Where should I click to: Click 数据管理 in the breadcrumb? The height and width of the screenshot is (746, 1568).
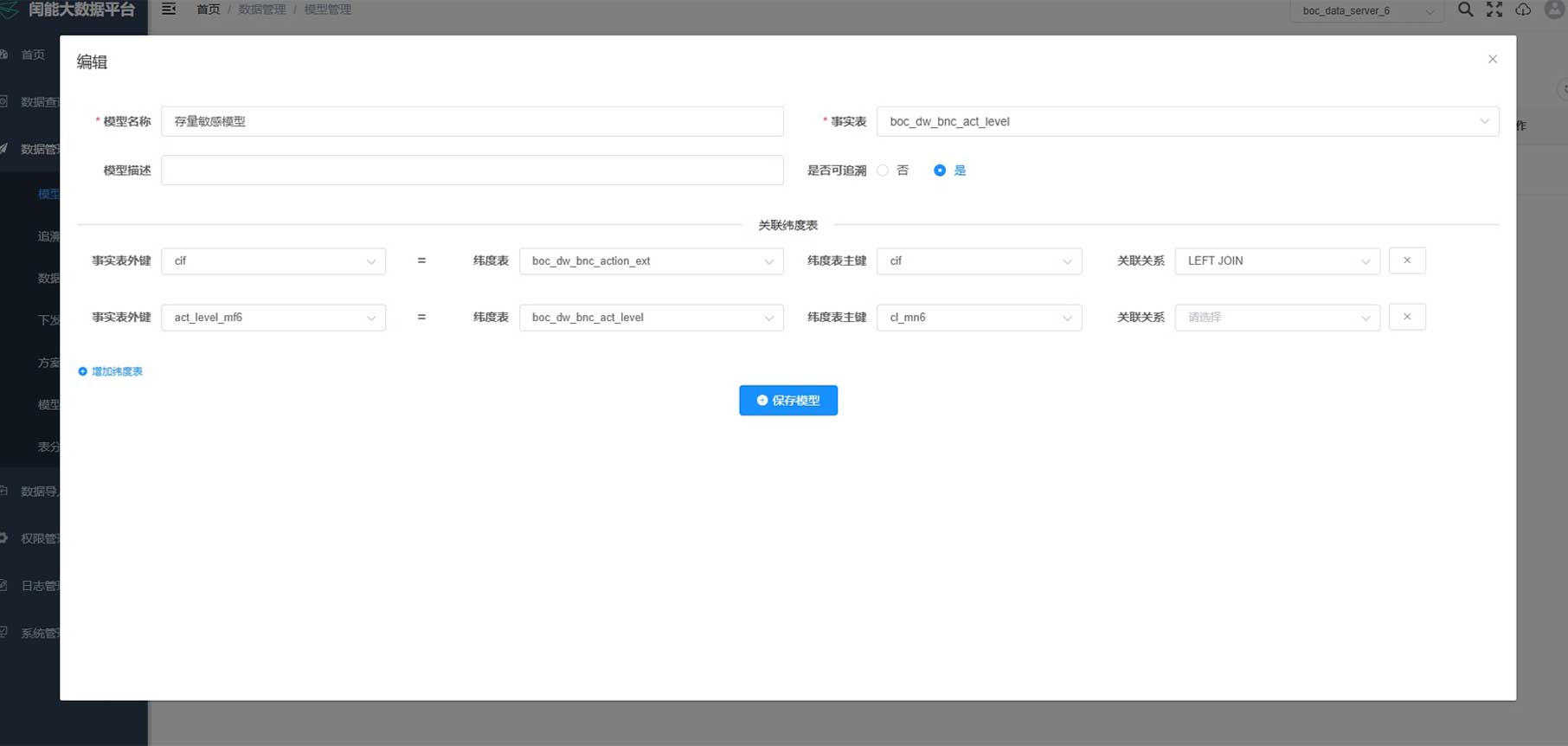click(x=261, y=10)
